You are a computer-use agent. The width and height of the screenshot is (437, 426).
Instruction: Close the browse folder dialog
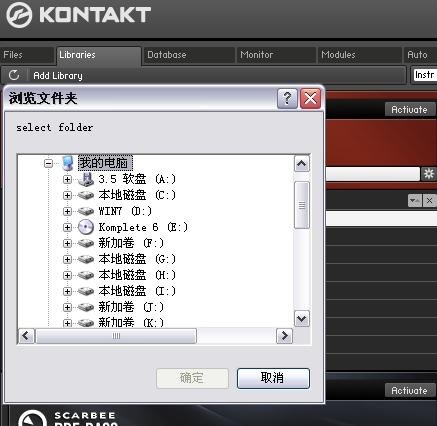point(311,98)
